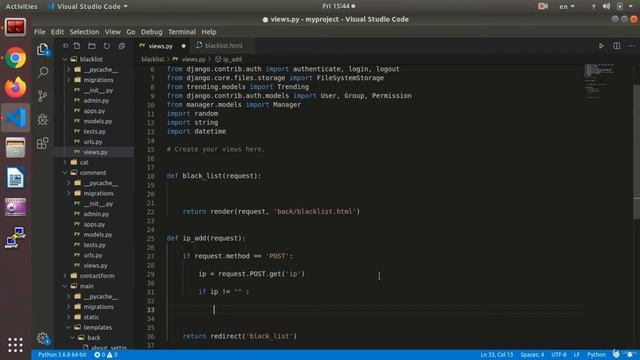Collapse the templates folder

click(x=68, y=327)
